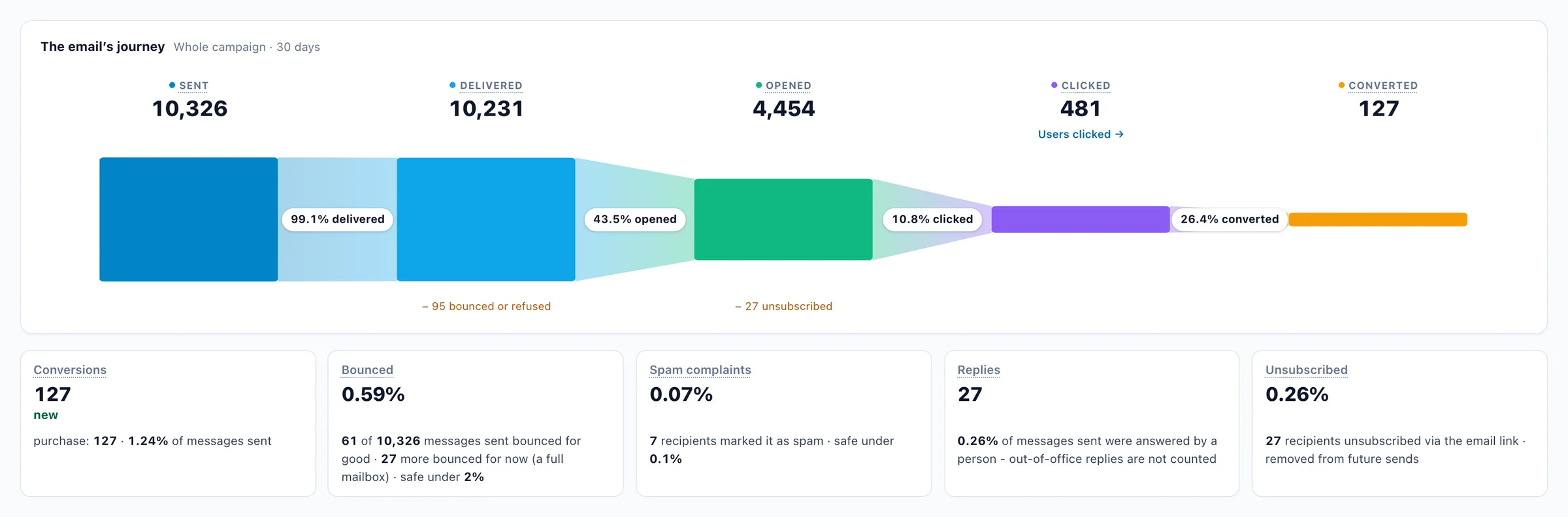The image size is (1568, 517).
Task: Click the 10.8% clicked pill
Action: [932, 219]
